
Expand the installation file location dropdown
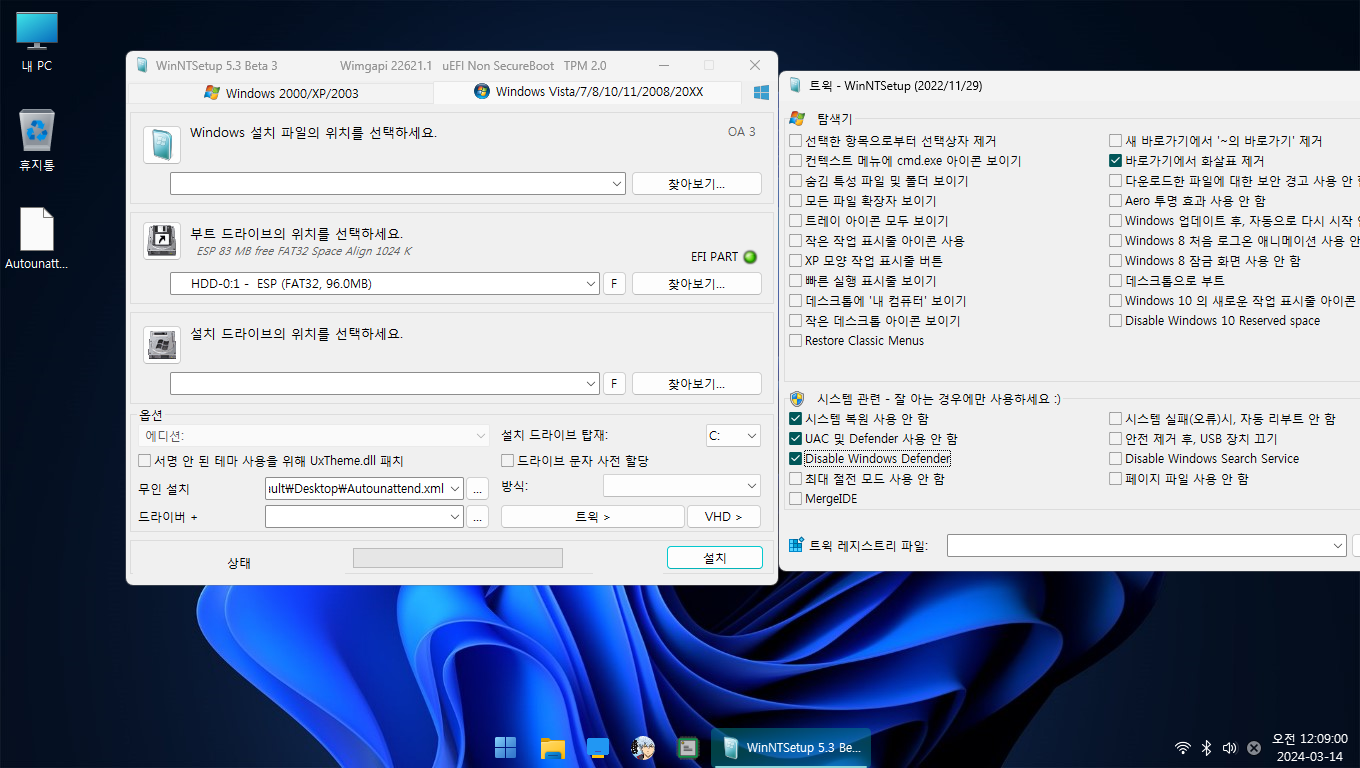click(617, 184)
